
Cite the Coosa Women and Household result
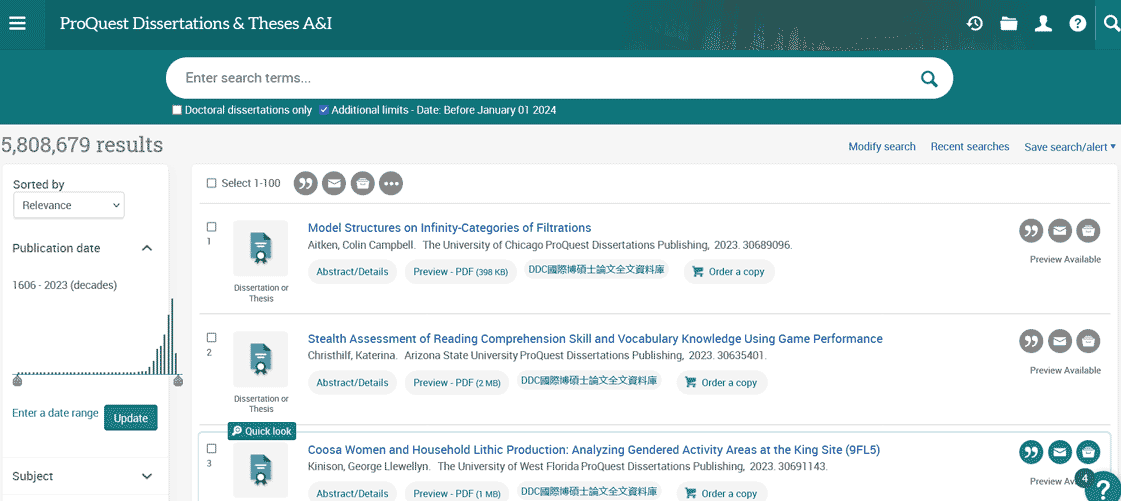click(x=1031, y=452)
